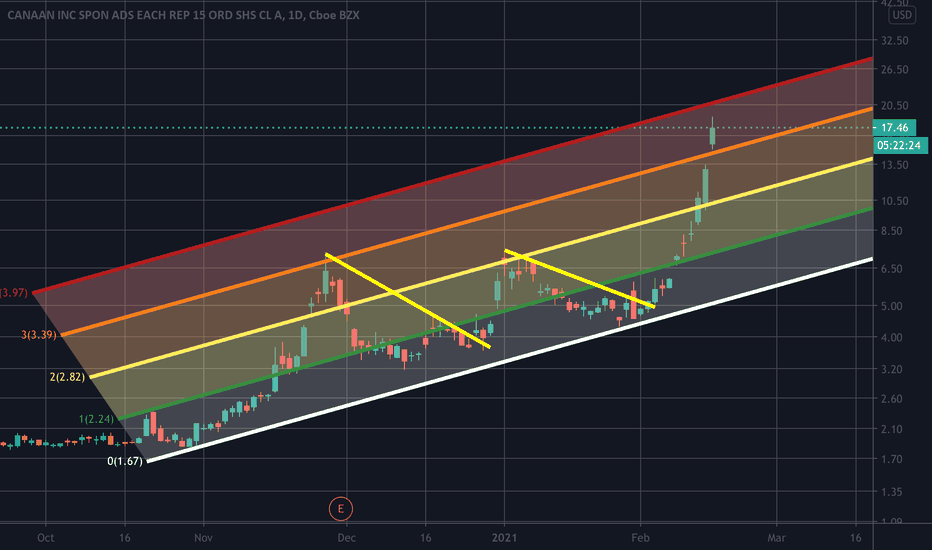Click the 32.50 price axis label

(895, 40)
